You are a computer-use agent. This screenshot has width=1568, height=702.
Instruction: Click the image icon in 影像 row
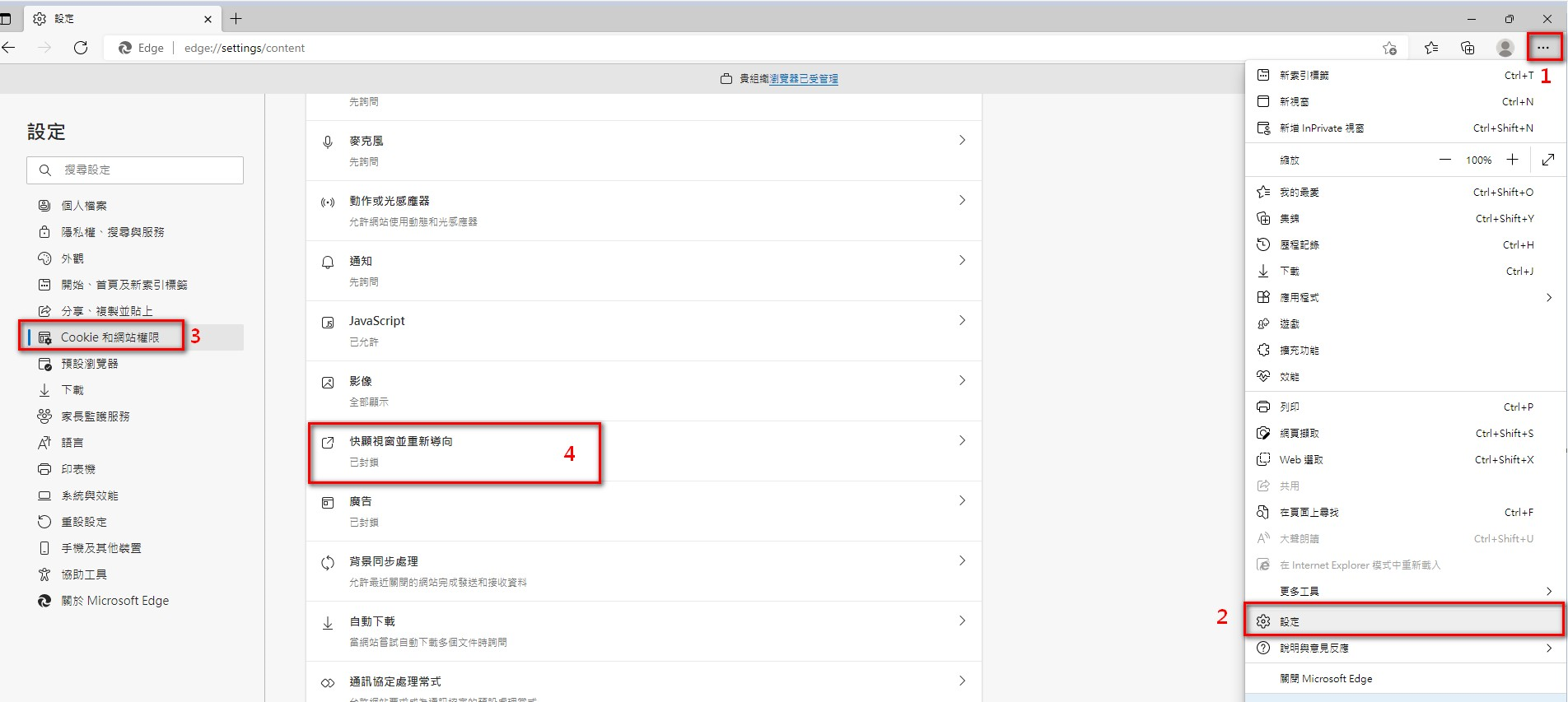[x=328, y=383]
